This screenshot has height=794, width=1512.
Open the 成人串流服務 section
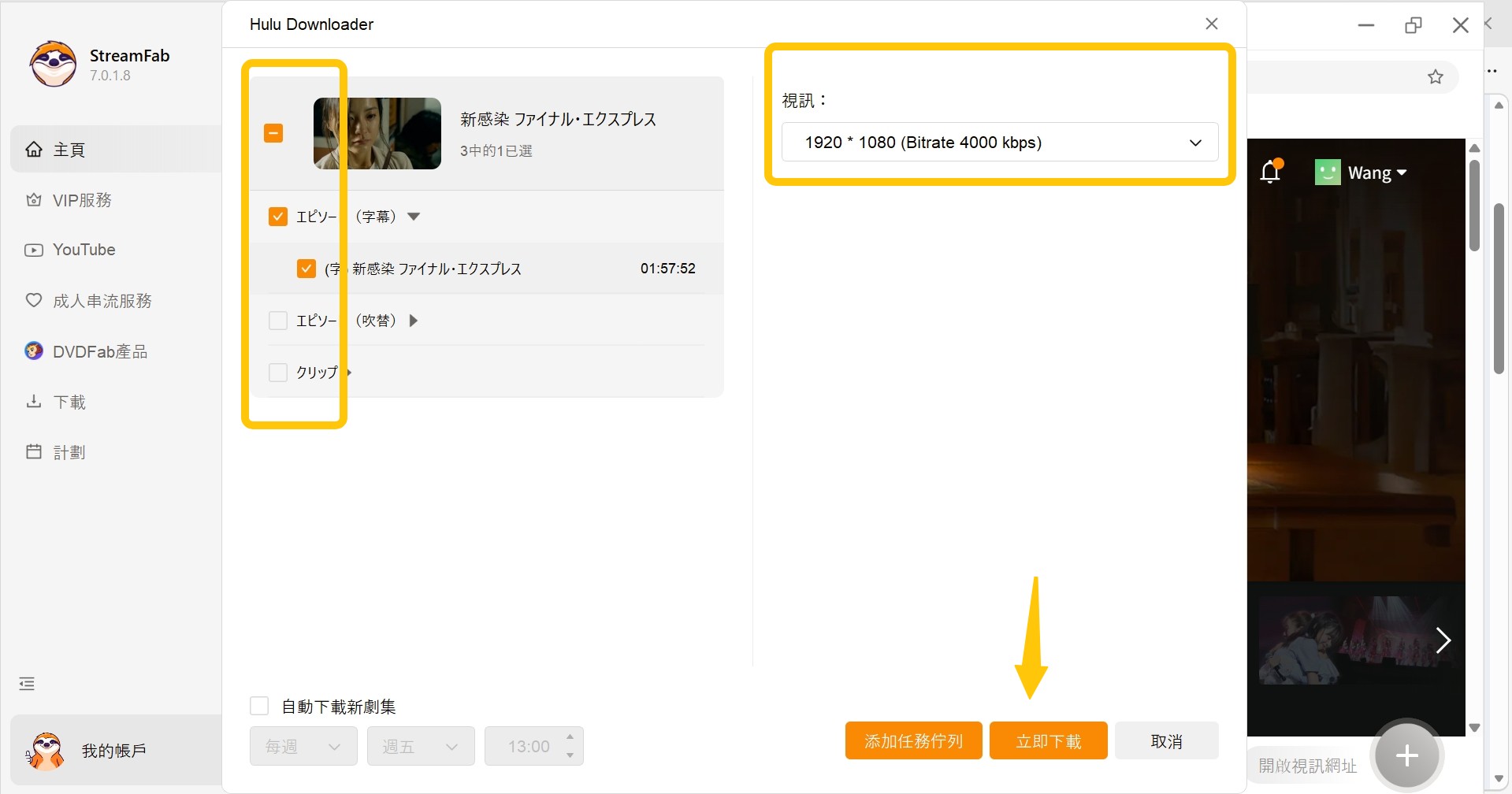coord(102,300)
